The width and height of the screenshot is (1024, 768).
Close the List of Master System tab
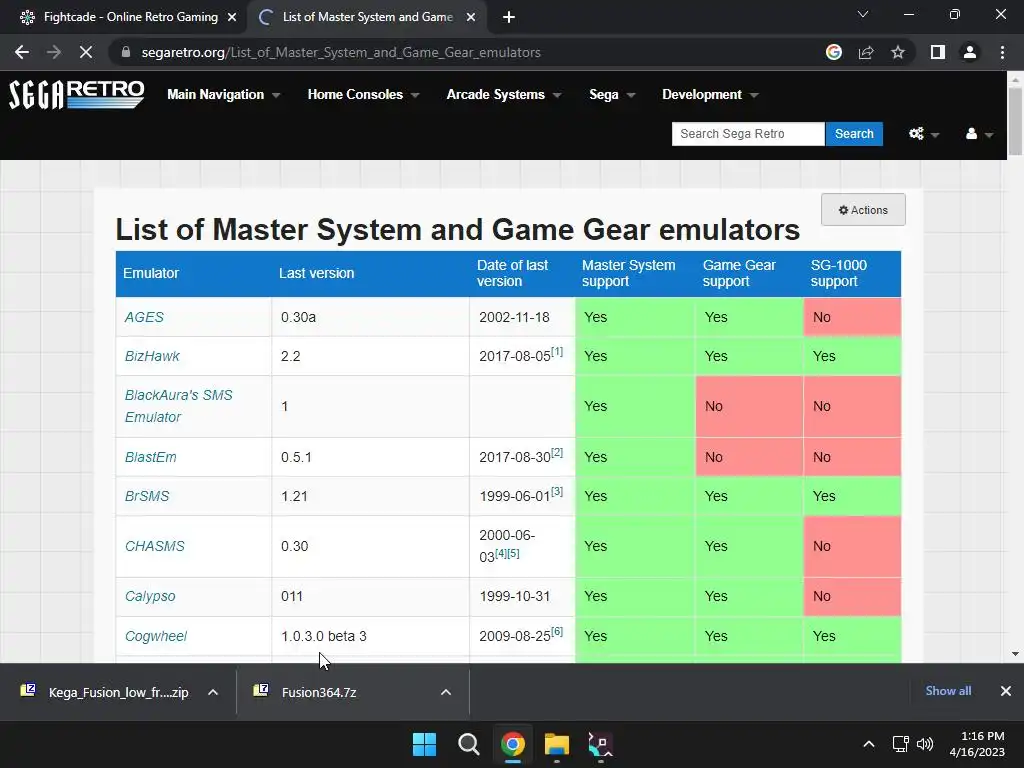point(471,17)
